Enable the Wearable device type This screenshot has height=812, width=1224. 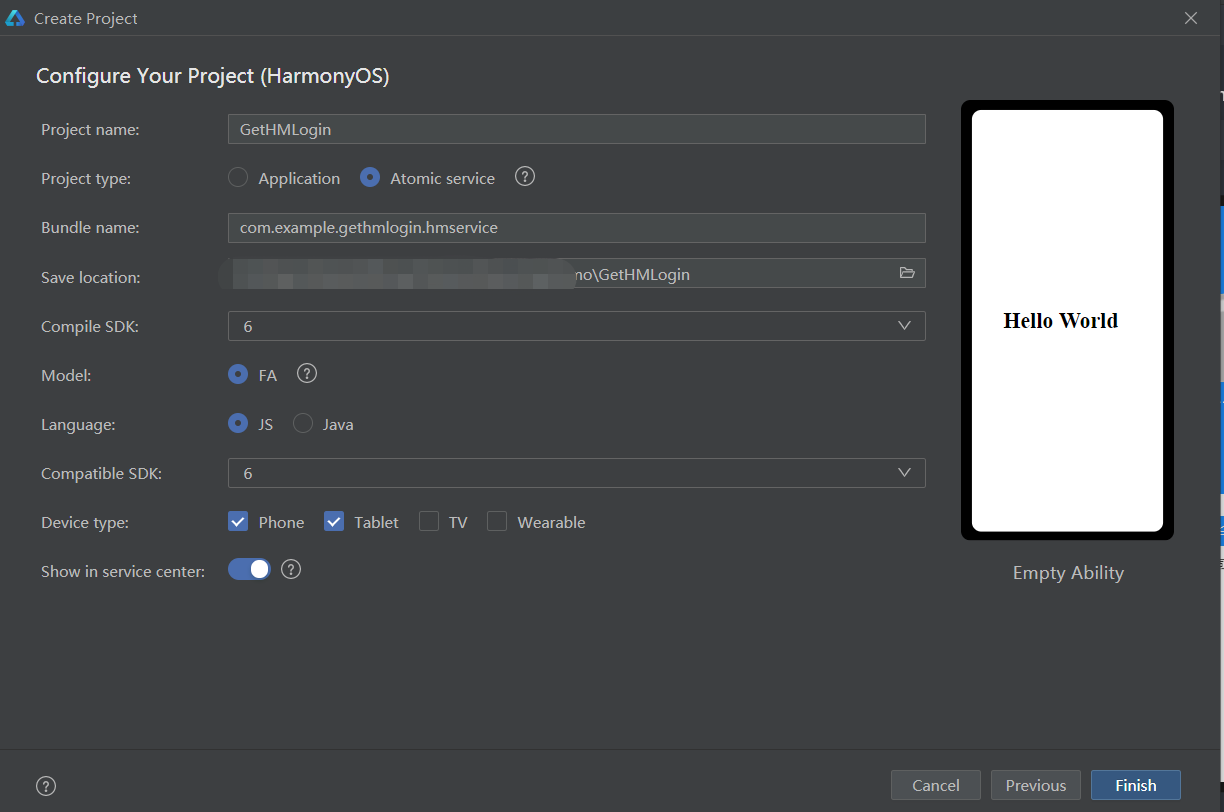click(497, 521)
